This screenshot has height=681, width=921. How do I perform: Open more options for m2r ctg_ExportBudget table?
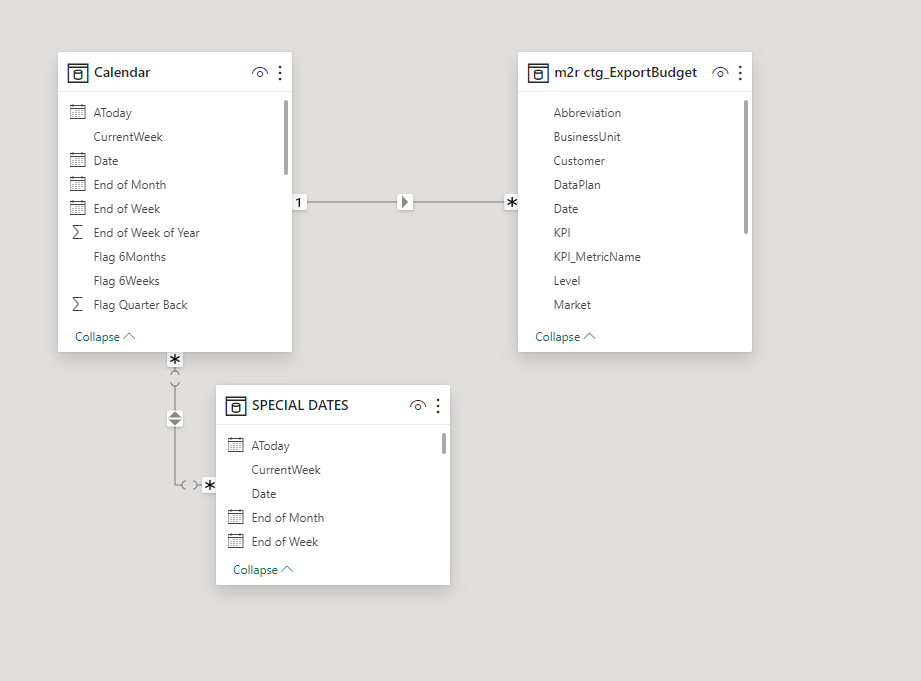point(740,73)
